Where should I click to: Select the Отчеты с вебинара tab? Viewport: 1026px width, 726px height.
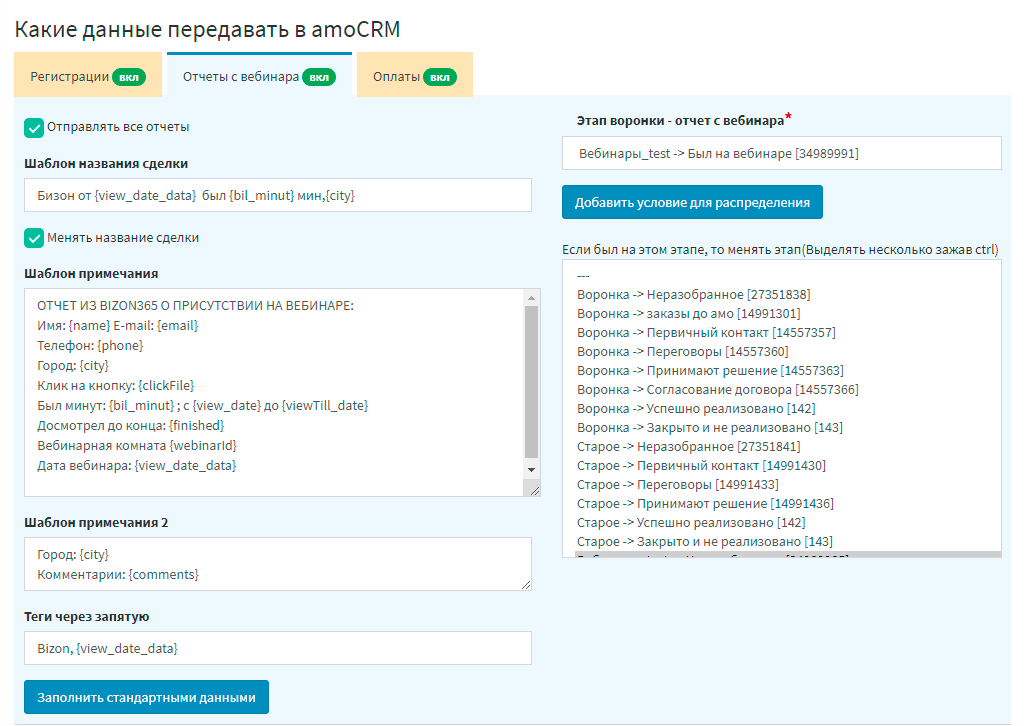tap(258, 76)
